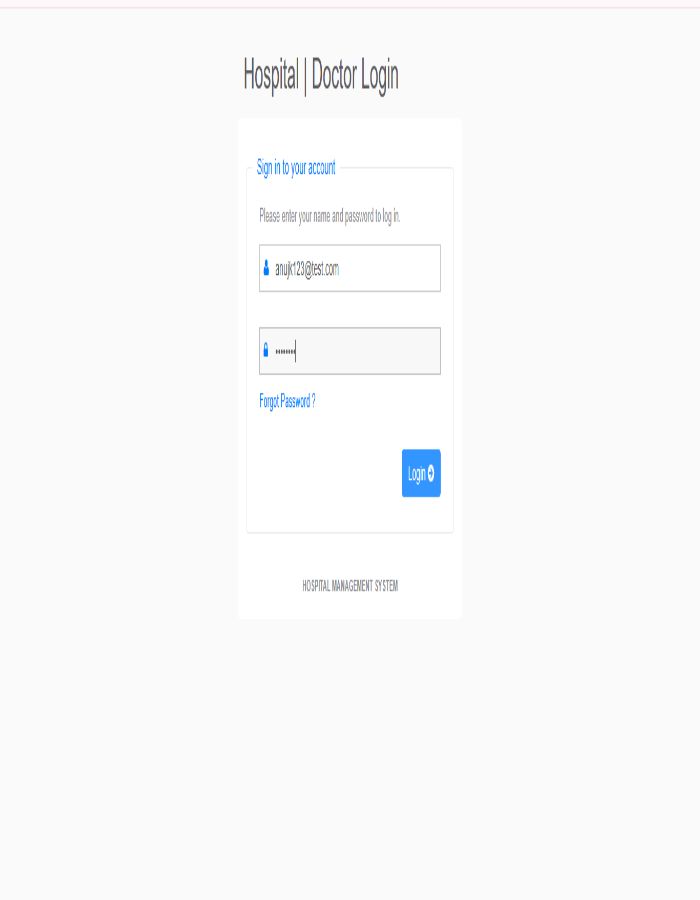Click the word Hospital in the page title
700x900 pixels.
pos(271,75)
